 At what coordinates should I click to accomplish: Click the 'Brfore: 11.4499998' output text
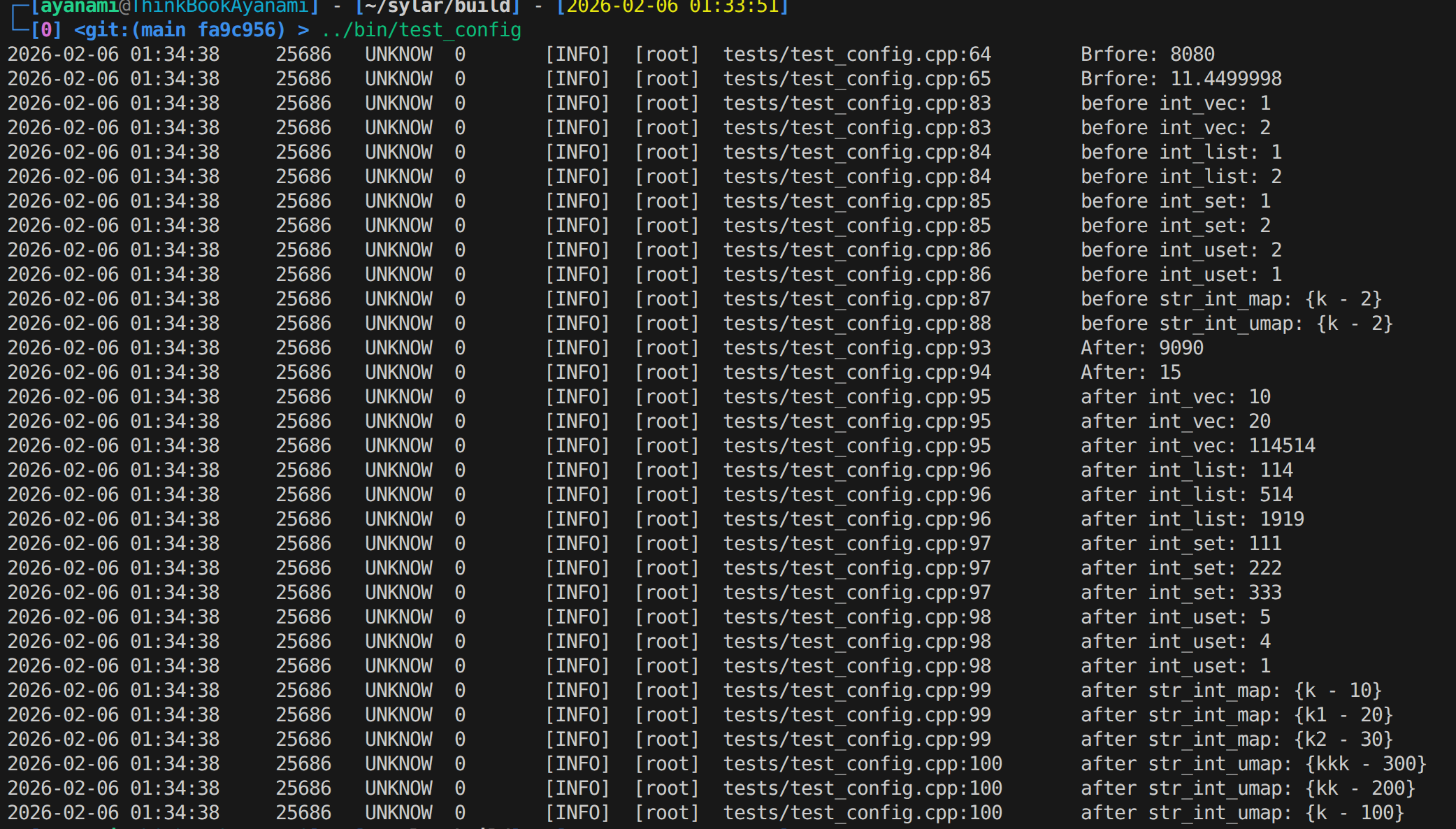click(1181, 79)
